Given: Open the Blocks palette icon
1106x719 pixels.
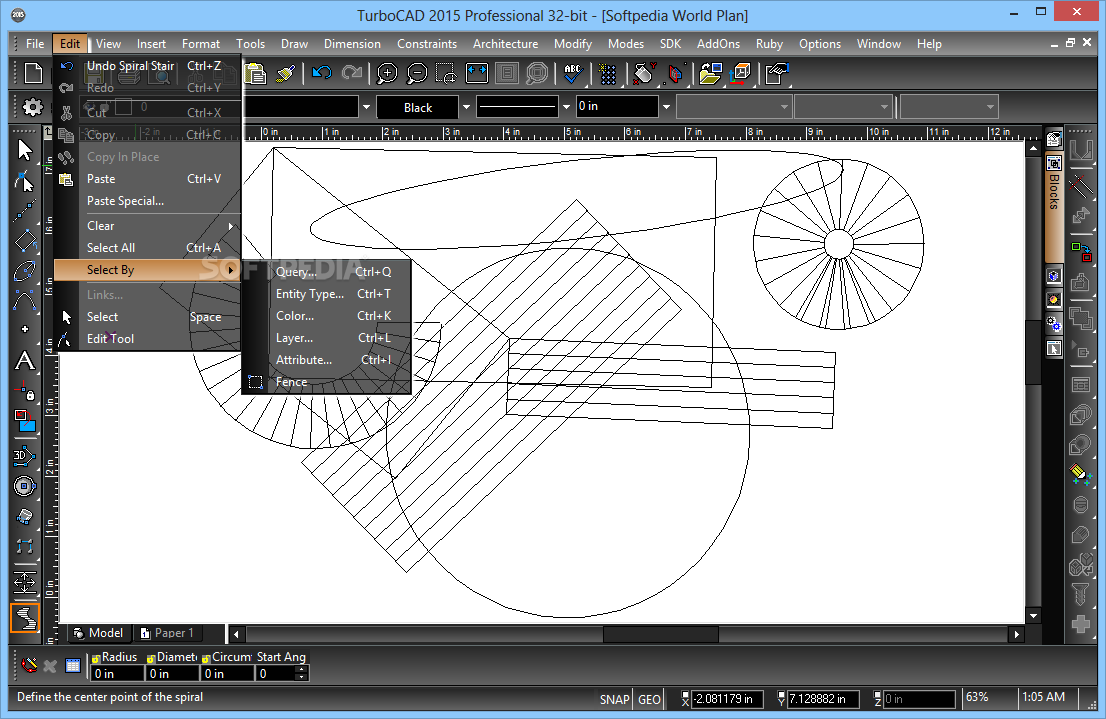Looking at the screenshot, I should coord(1054,163).
